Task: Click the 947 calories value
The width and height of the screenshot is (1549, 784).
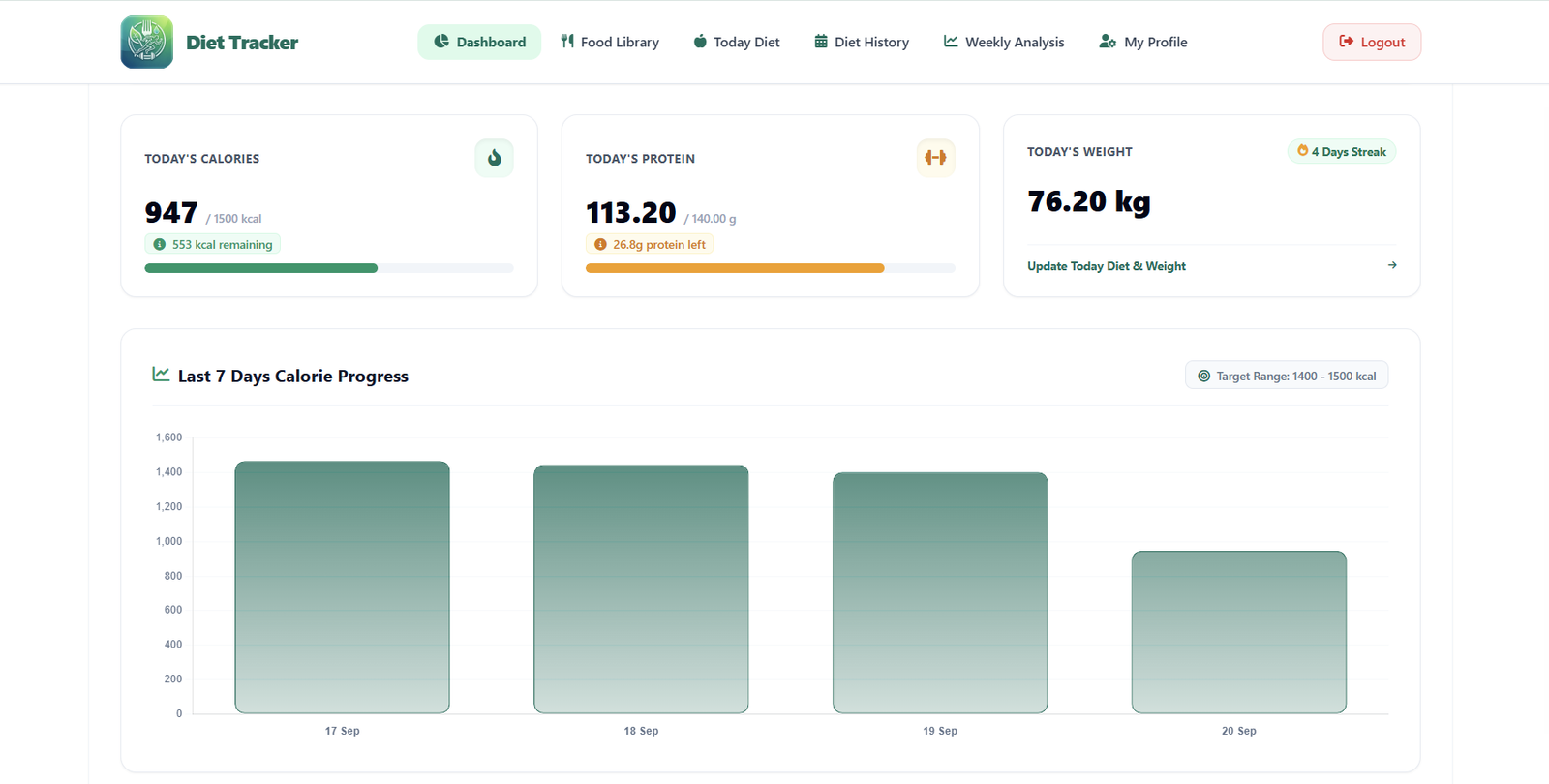Action: (x=171, y=212)
